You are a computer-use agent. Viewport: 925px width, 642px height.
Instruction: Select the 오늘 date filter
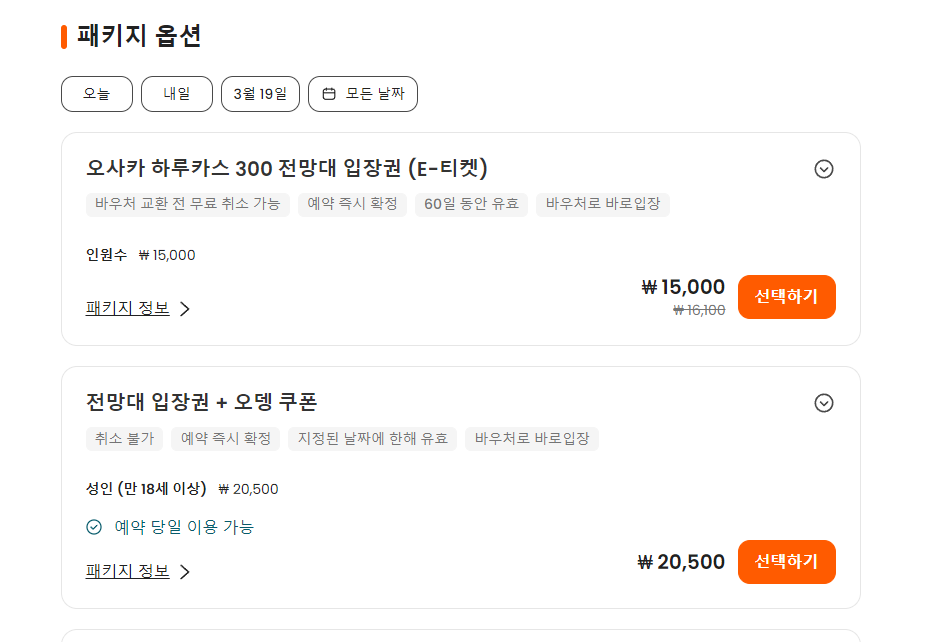click(x=97, y=94)
